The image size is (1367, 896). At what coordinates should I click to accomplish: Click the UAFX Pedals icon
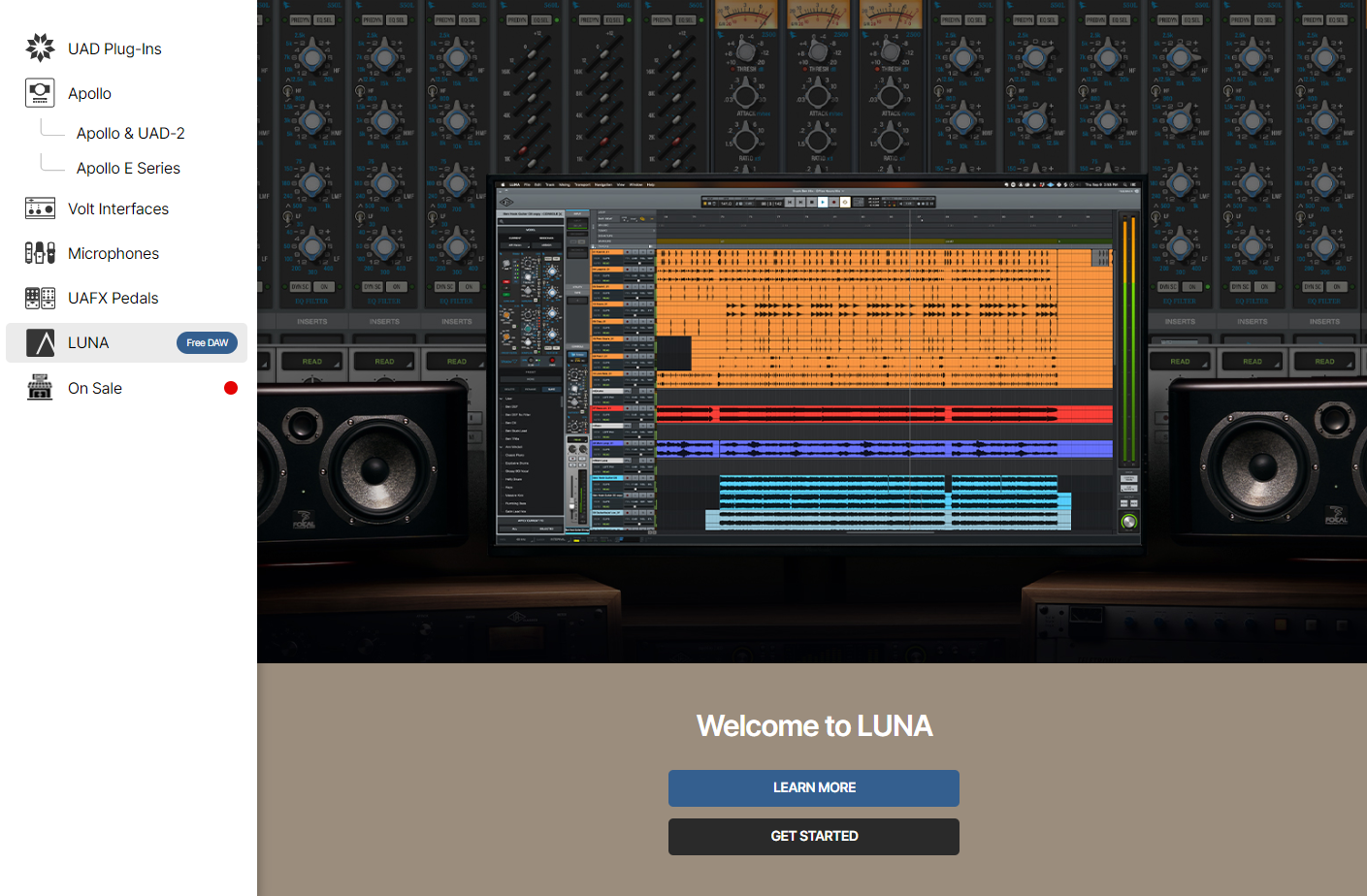pyautogui.click(x=40, y=298)
